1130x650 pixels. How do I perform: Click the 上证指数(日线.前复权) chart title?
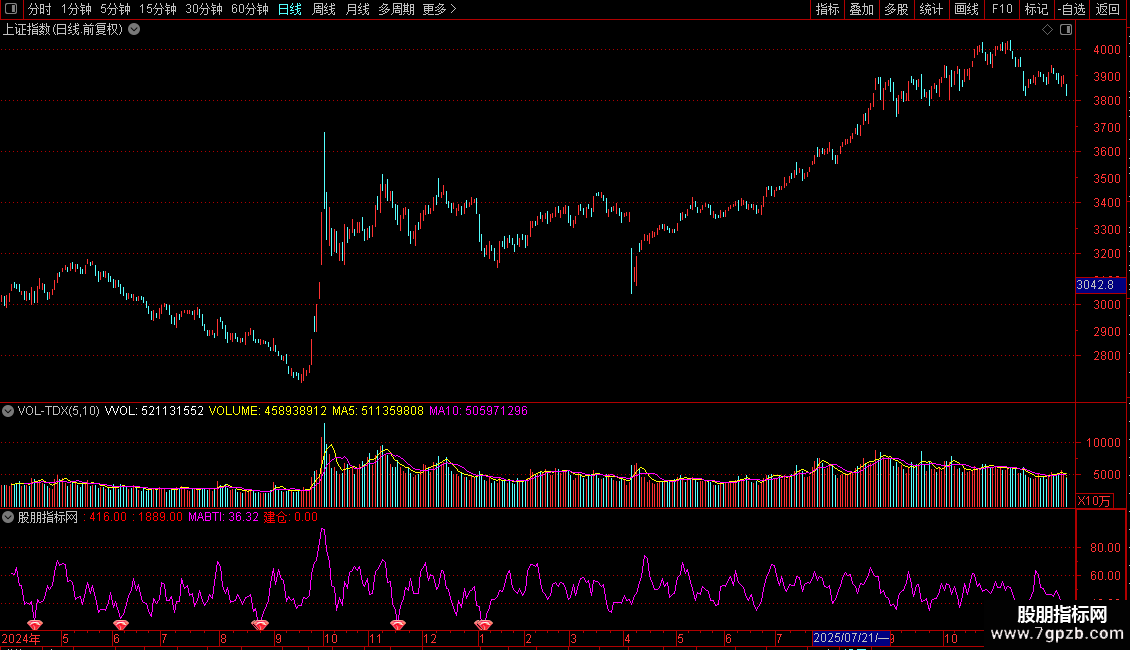click(x=63, y=30)
